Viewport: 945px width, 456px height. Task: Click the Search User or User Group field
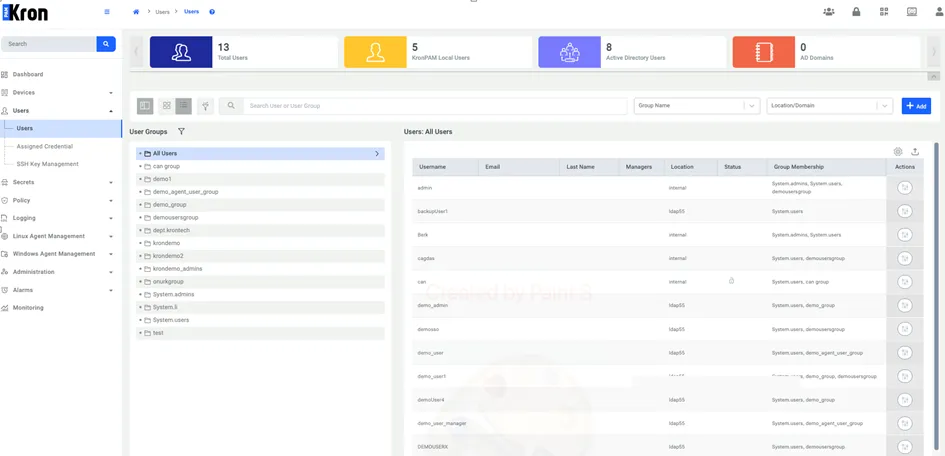(434, 106)
